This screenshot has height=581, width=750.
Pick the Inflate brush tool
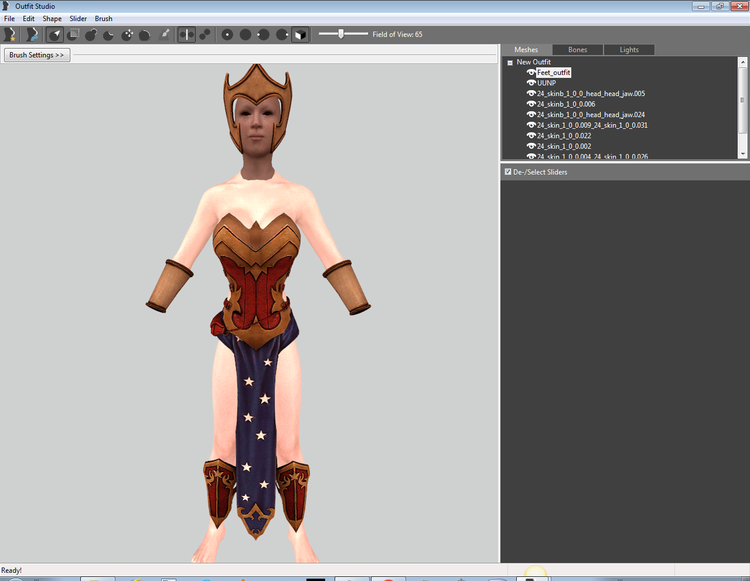[x=91, y=34]
